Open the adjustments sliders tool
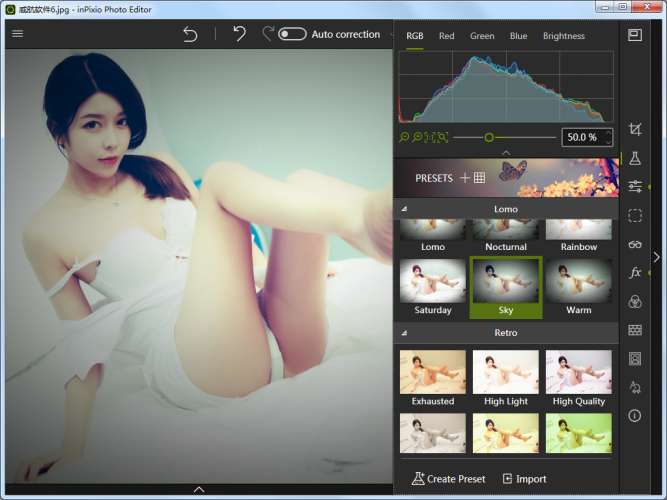667x500 pixels. 634,186
